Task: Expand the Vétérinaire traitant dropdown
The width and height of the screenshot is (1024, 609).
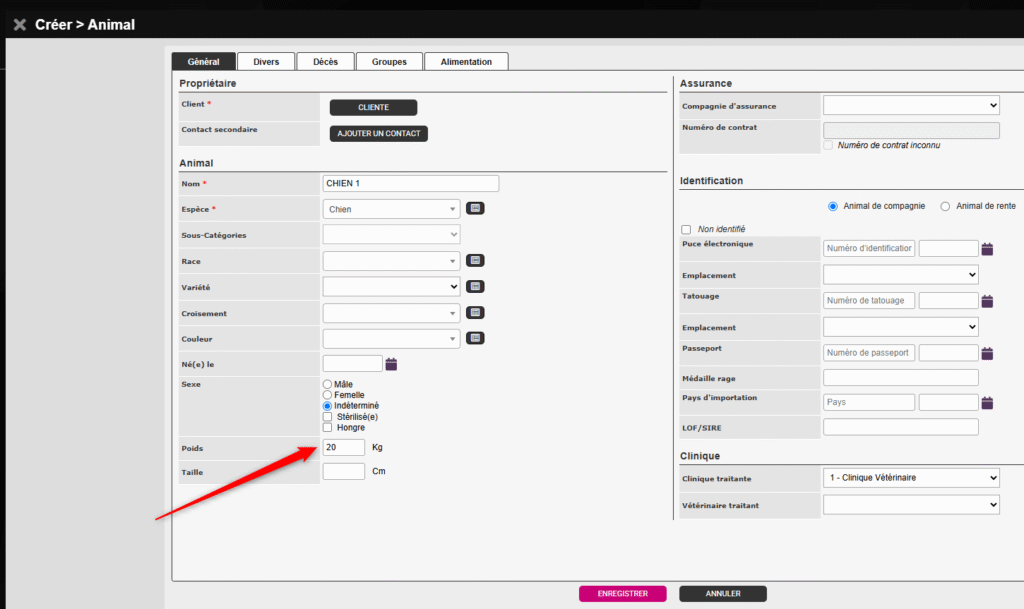Action: tap(910, 505)
